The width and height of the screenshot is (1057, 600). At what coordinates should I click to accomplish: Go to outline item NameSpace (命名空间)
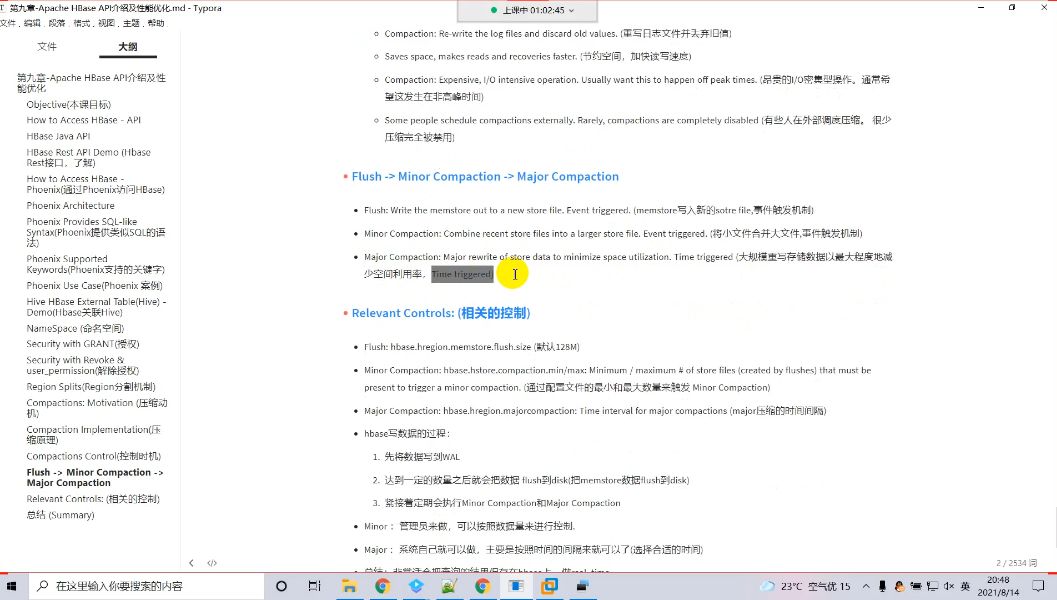pos(76,328)
